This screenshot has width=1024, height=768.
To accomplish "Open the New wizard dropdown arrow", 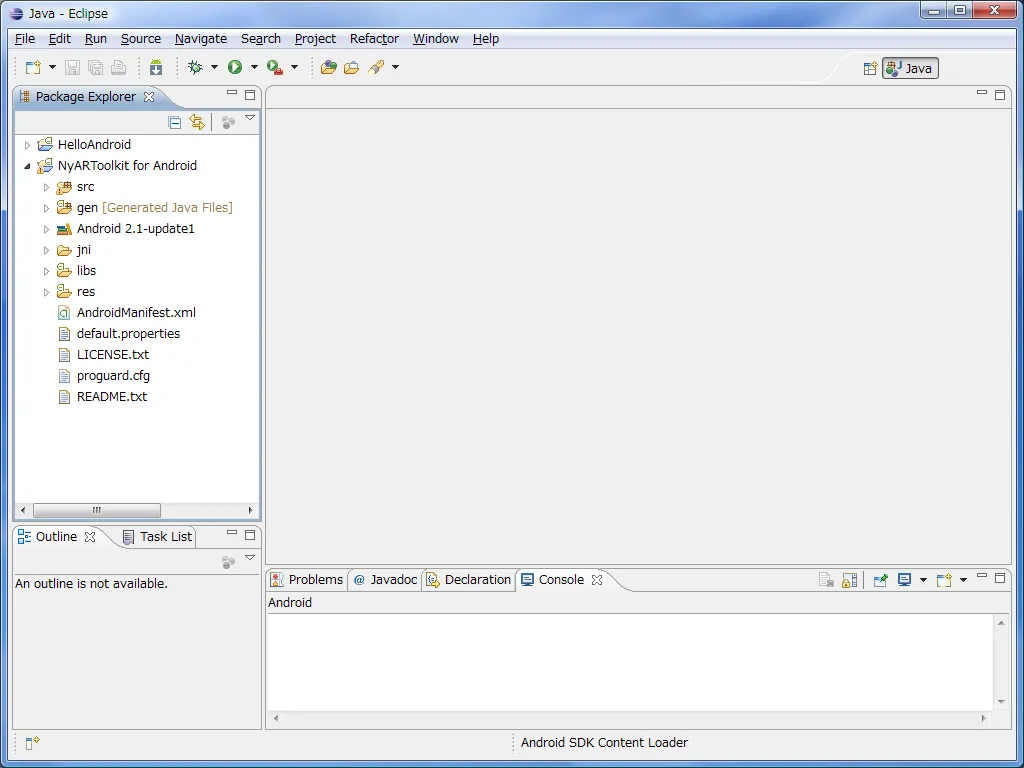I will point(52,67).
